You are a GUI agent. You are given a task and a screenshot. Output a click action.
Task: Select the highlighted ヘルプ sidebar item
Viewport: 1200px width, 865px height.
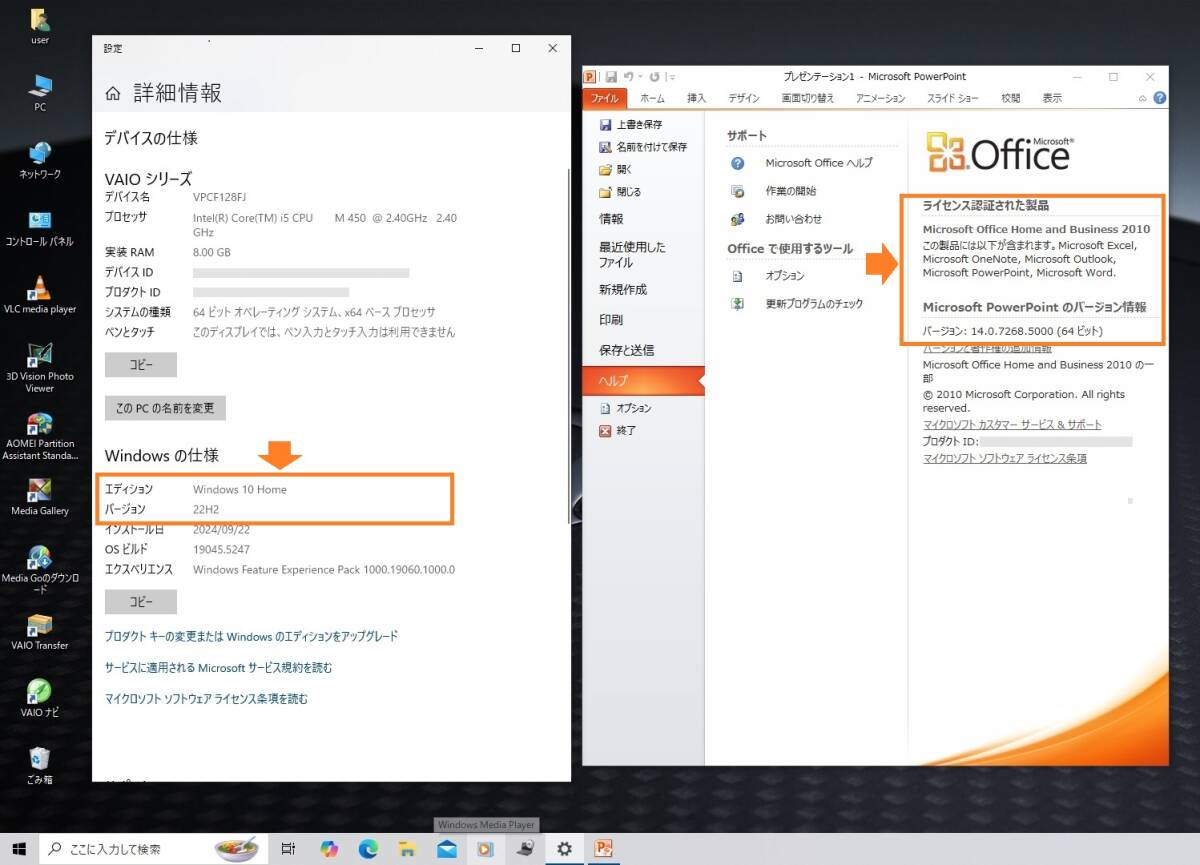pyautogui.click(x=643, y=380)
